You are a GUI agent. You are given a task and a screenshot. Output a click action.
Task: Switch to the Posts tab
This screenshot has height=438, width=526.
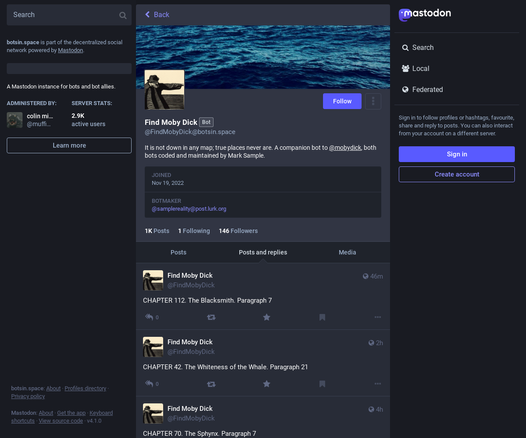click(178, 252)
